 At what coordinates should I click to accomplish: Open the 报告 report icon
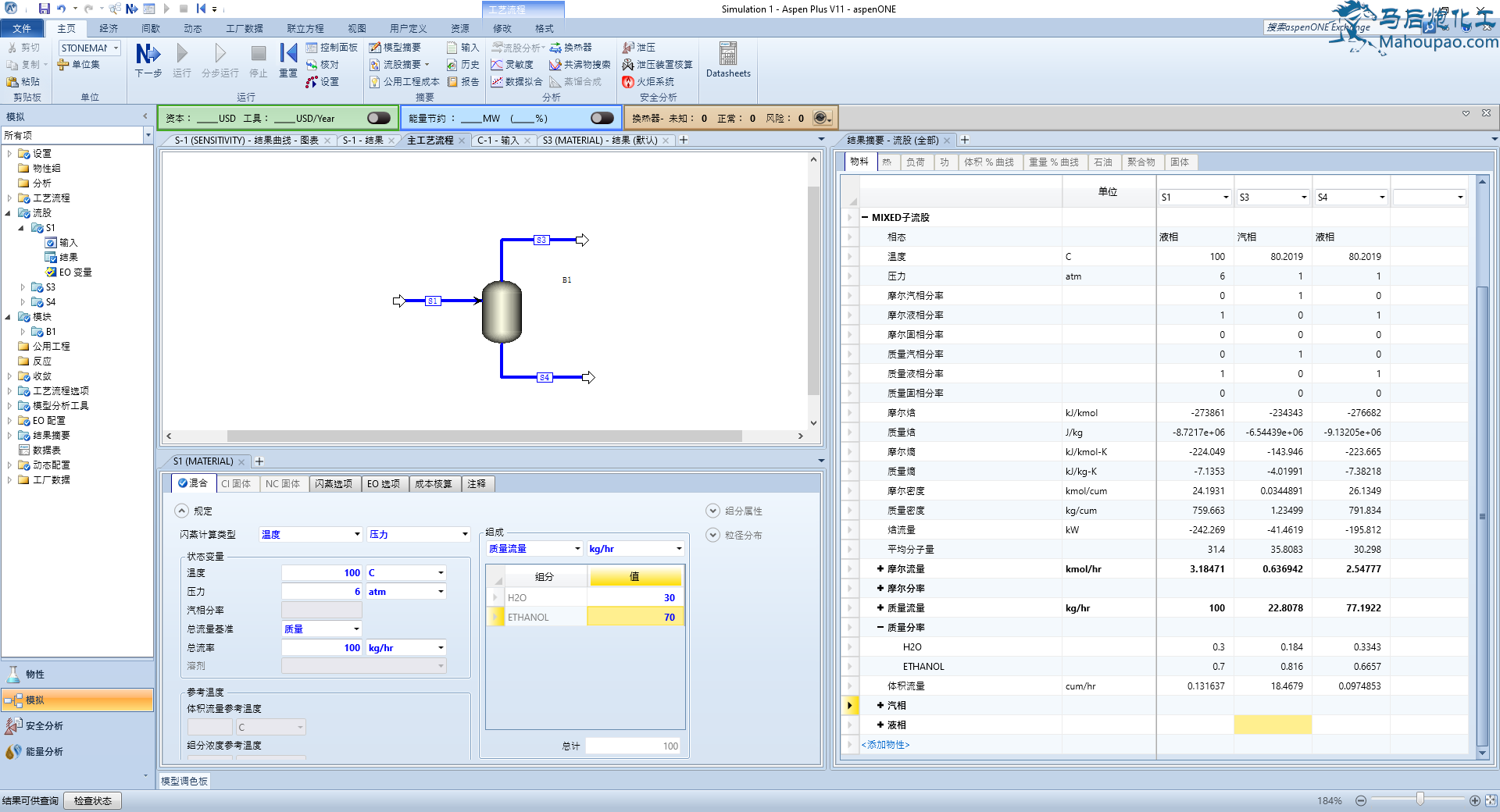(x=463, y=82)
